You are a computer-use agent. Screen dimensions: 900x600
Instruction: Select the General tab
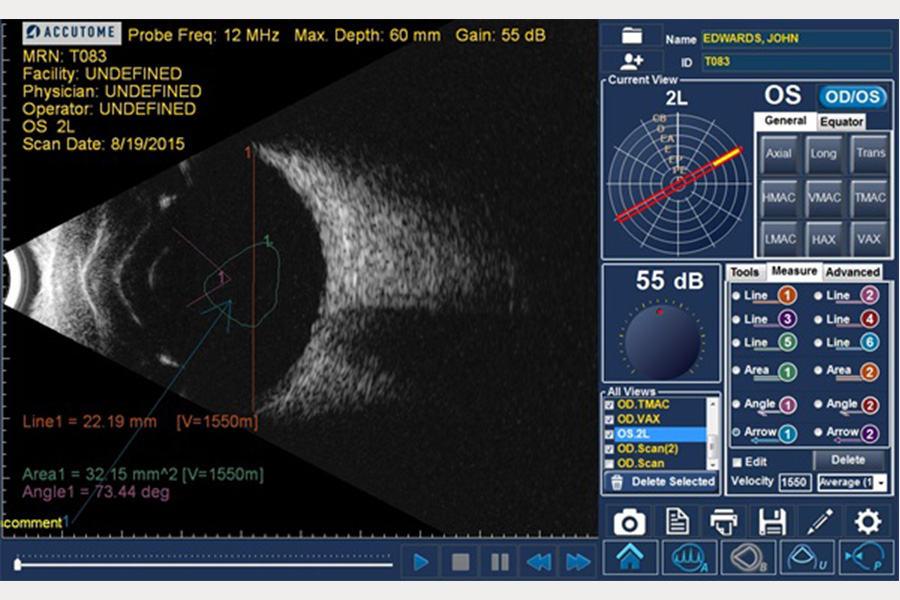[785, 121]
